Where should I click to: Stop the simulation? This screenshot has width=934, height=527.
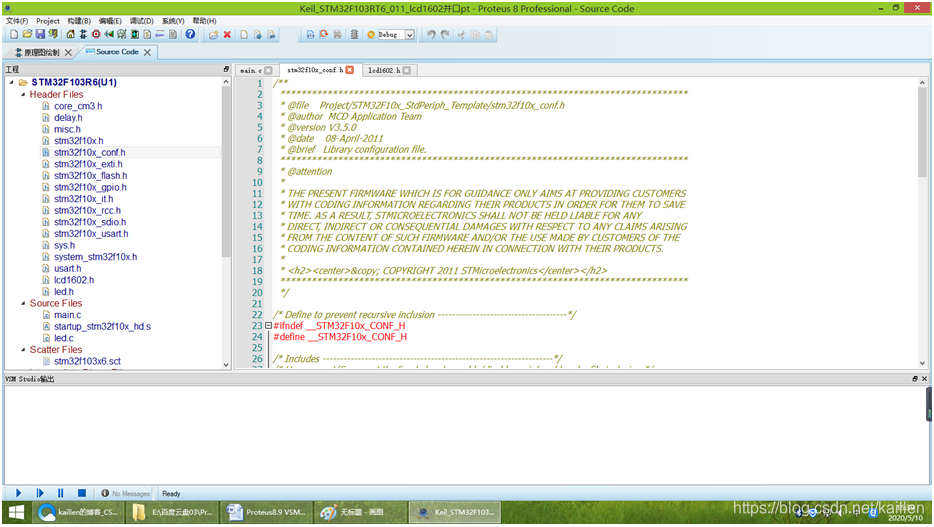[82, 493]
